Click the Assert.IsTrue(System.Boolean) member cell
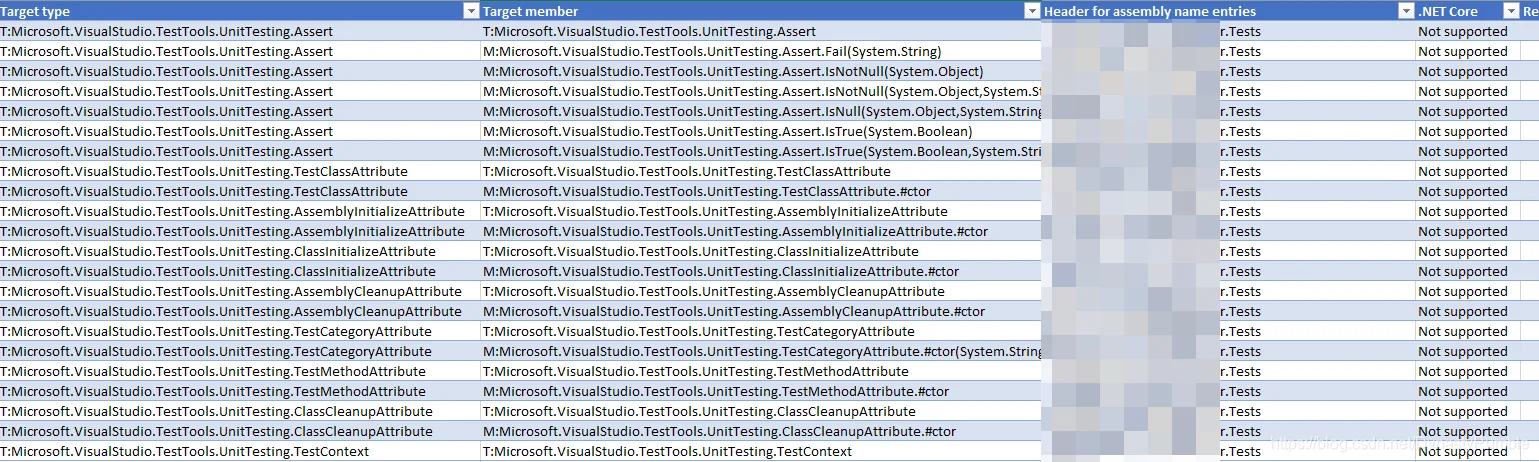Image resolution: width=1539 pixels, height=462 pixels. 761,131
